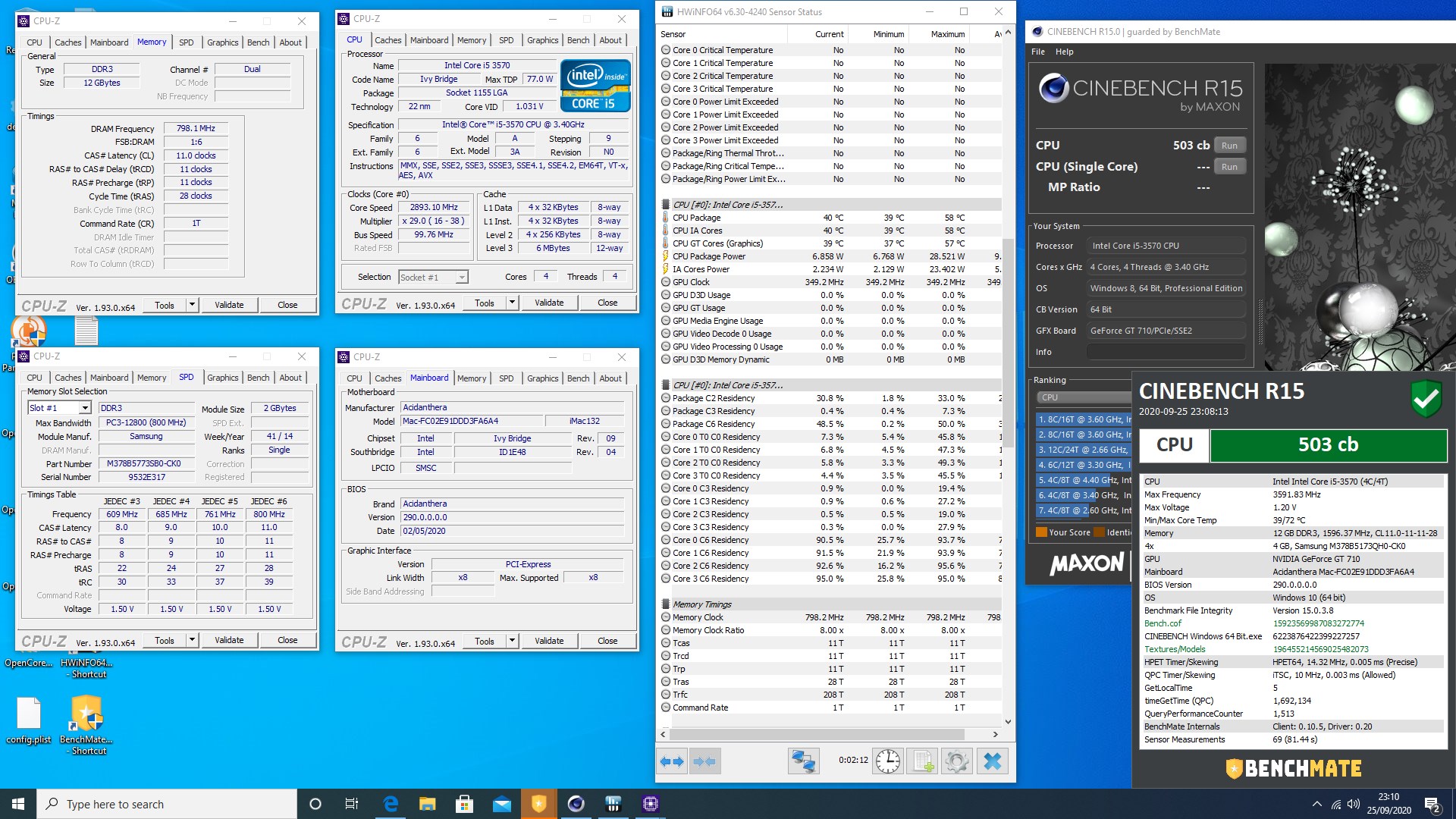
Task: Select Cinebench ranking entry 5. 4C/8T @ 4.40 GHz
Action: 1084,480
